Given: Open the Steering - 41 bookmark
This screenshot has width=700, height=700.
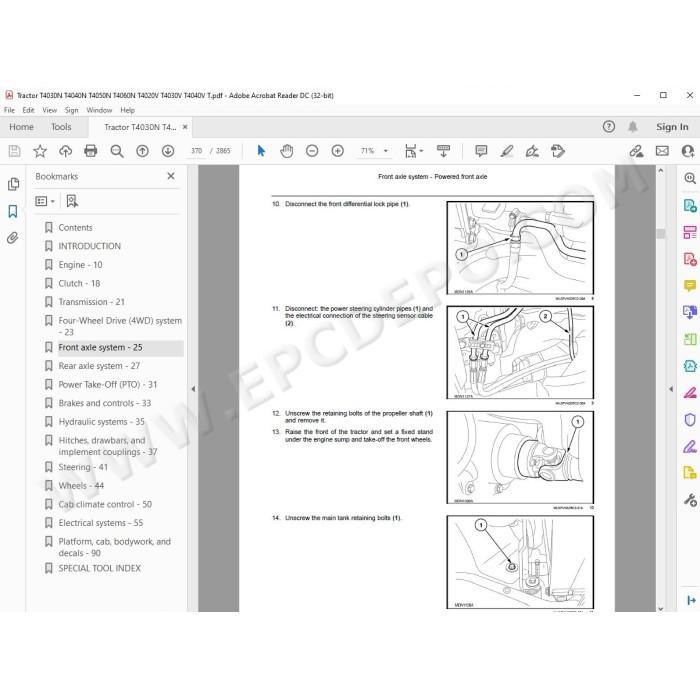Looking at the screenshot, I should [x=83, y=467].
